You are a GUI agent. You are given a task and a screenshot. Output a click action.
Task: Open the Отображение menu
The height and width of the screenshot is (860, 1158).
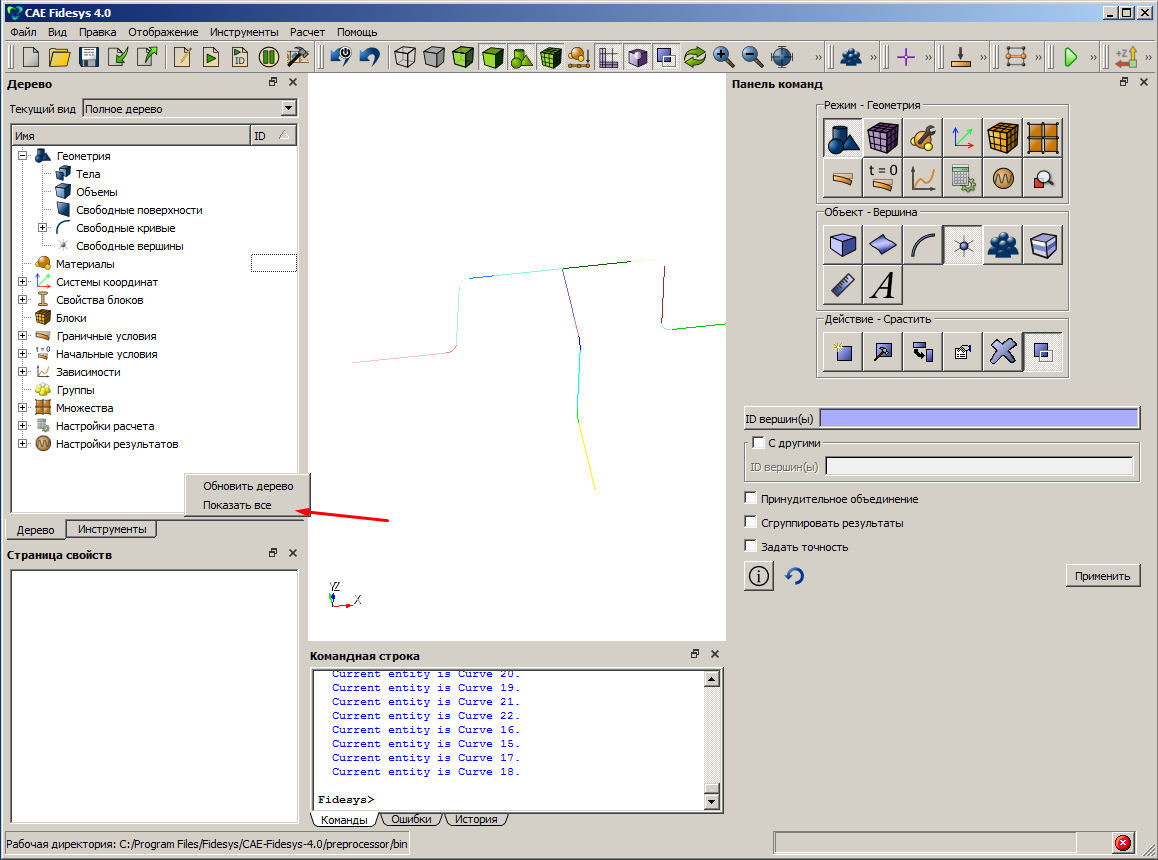(x=163, y=32)
